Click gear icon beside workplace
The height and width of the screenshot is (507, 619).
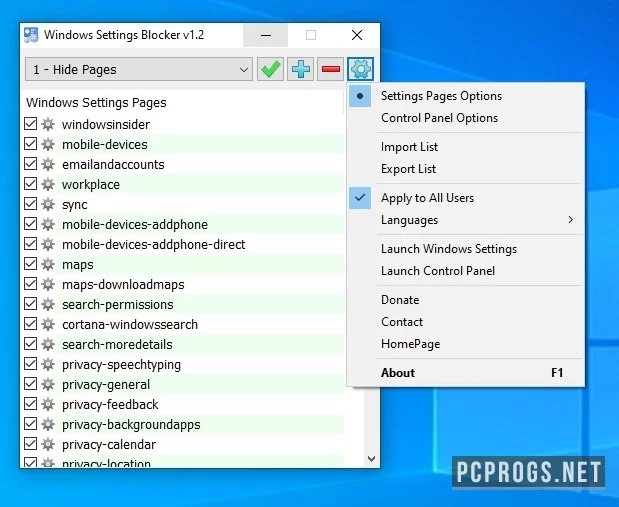click(48, 184)
